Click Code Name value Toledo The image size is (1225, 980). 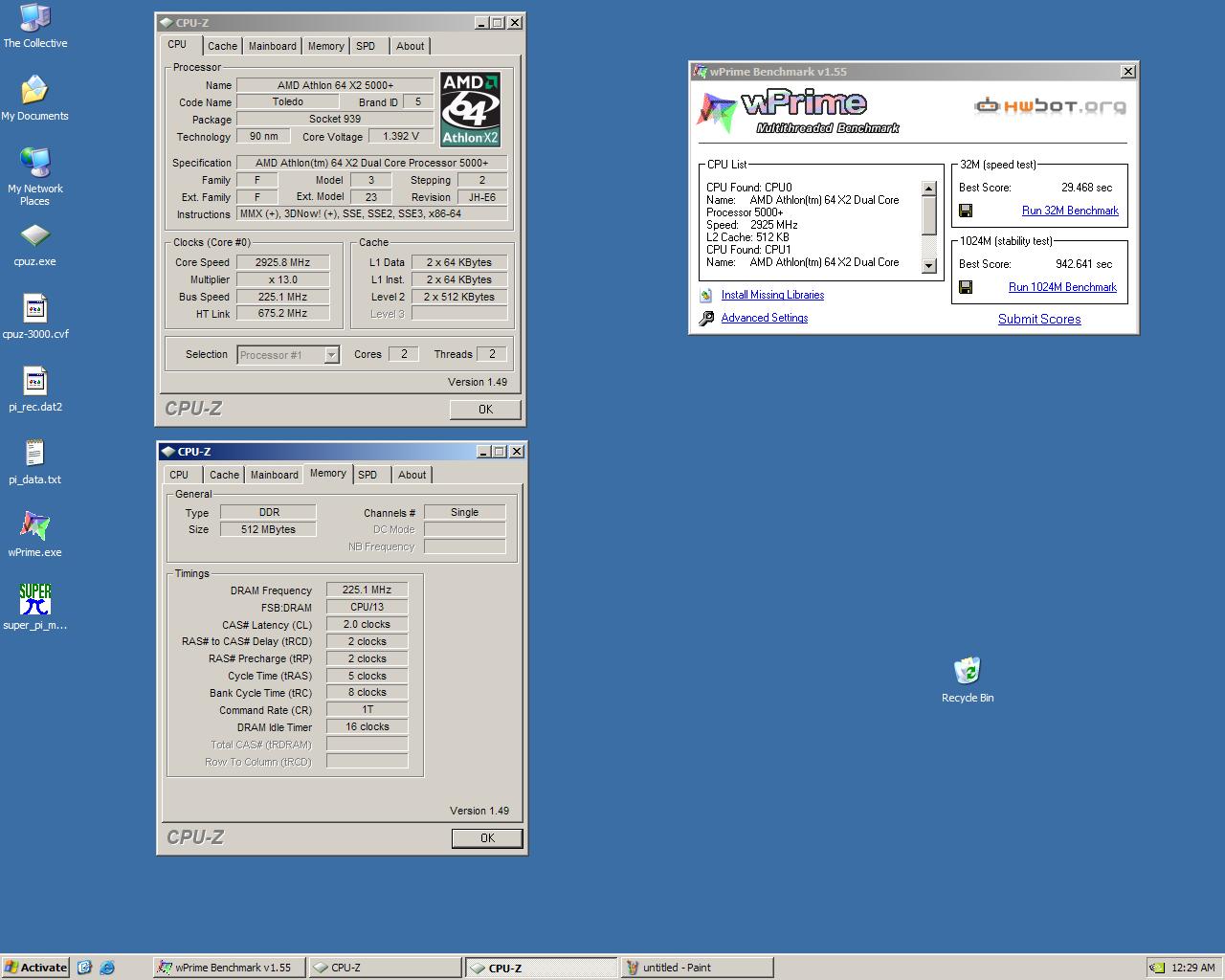pyautogui.click(x=287, y=101)
